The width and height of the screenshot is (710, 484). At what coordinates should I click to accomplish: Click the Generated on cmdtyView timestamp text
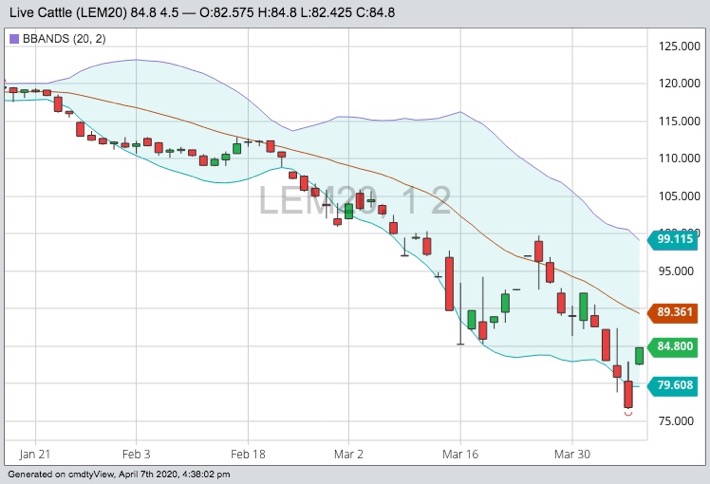(x=119, y=474)
